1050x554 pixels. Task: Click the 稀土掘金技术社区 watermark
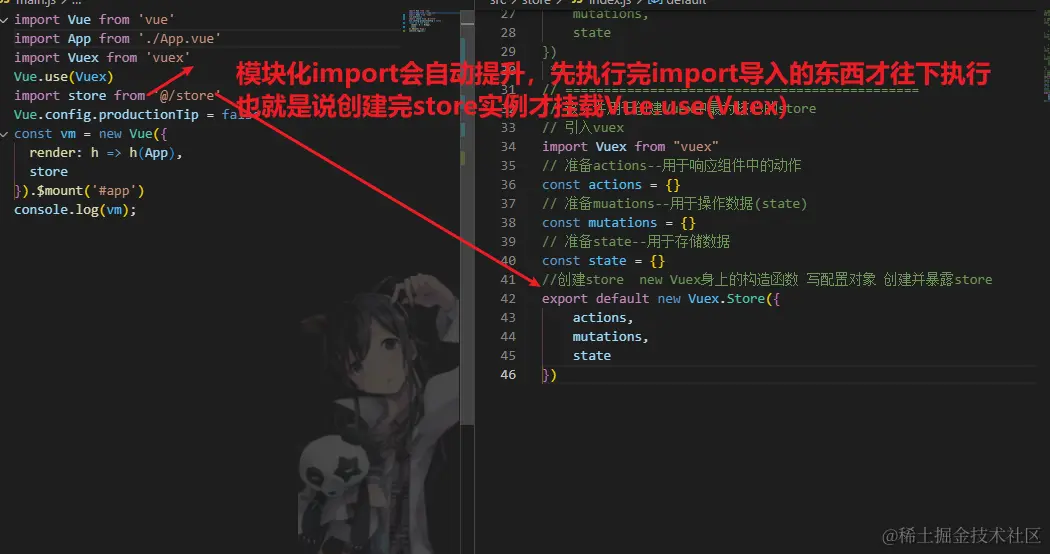(x=962, y=535)
